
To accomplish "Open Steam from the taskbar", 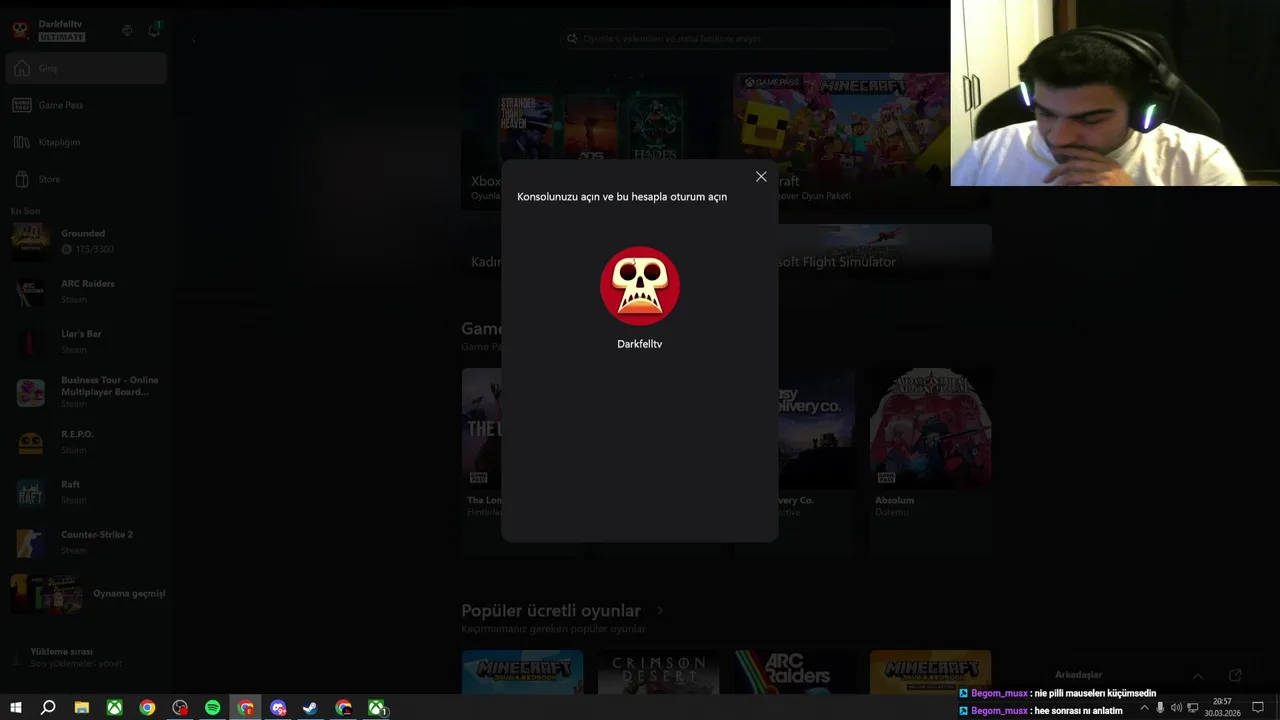I will tap(311, 708).
